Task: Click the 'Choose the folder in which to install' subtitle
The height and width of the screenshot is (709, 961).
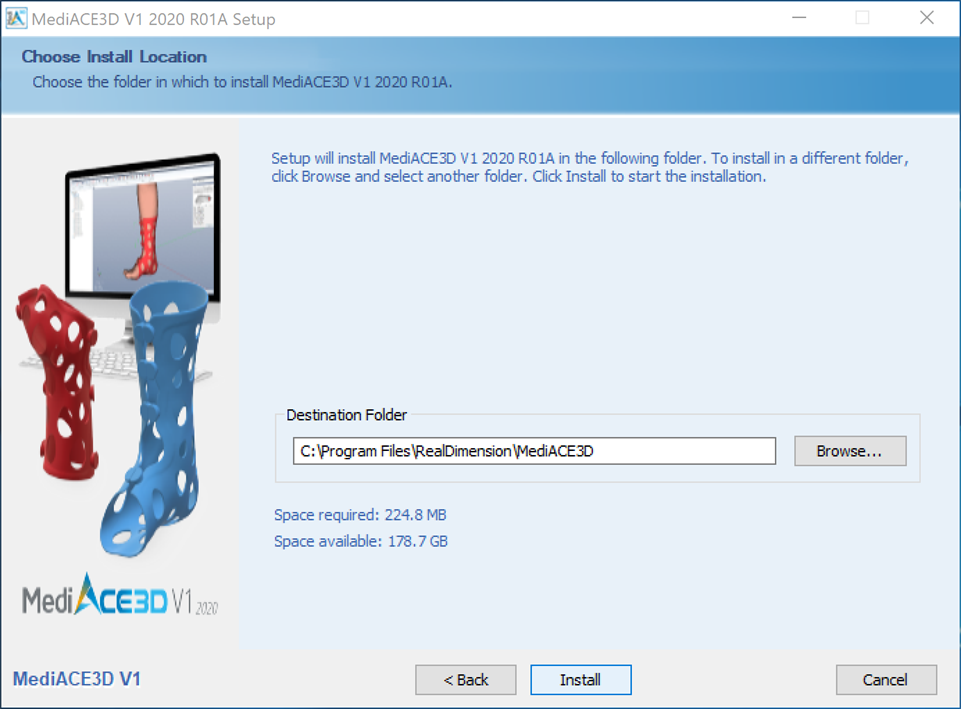Action: [x=242, y=82]
